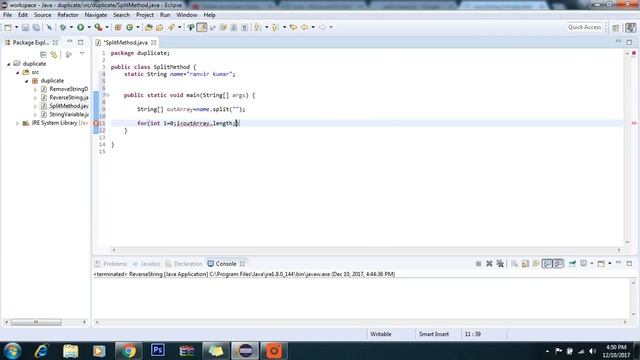The image size is (640, 360).
Task: Open the Window menu
Action: (187, 15)
